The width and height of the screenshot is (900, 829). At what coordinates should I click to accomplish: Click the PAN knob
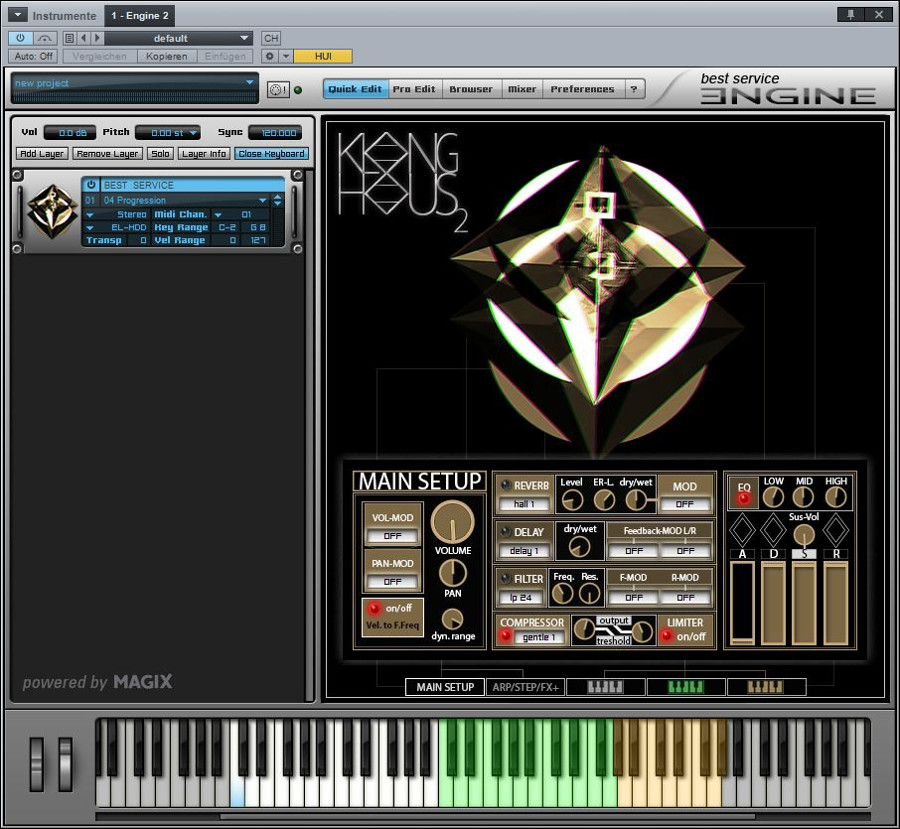(452, 573)
